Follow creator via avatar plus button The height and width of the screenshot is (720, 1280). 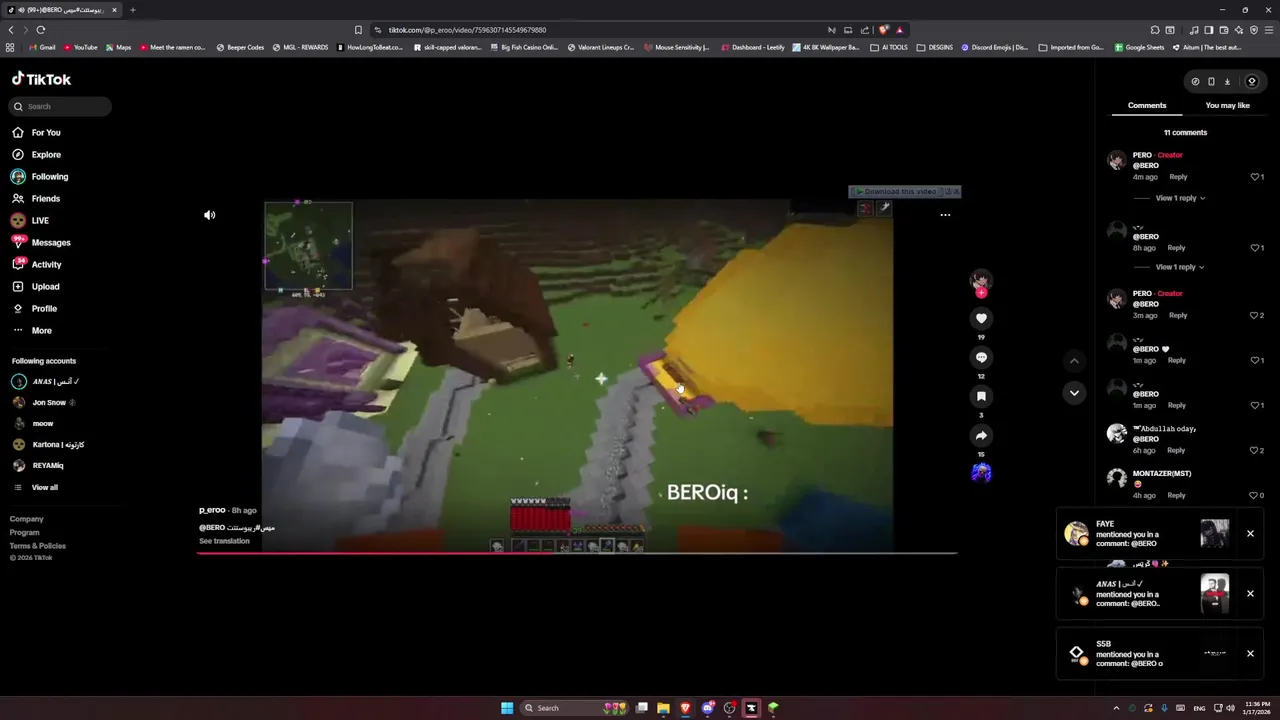coord(981,293)
